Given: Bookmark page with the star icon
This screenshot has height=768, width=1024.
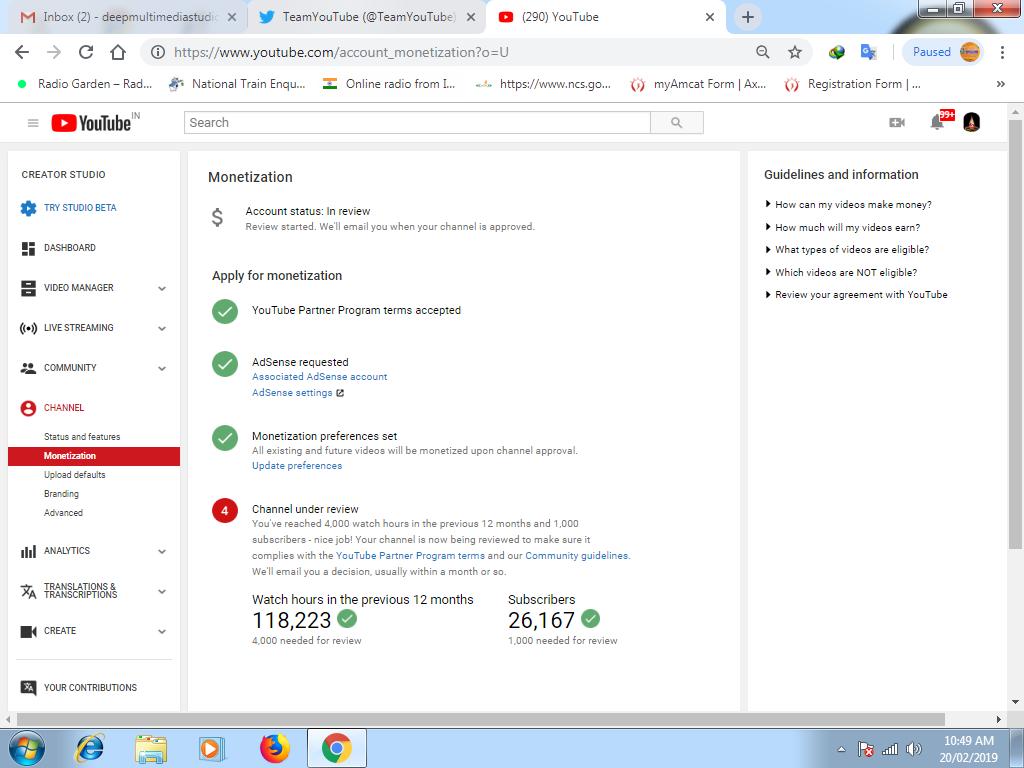Looking at the screenshot, I should coord(794,52).
